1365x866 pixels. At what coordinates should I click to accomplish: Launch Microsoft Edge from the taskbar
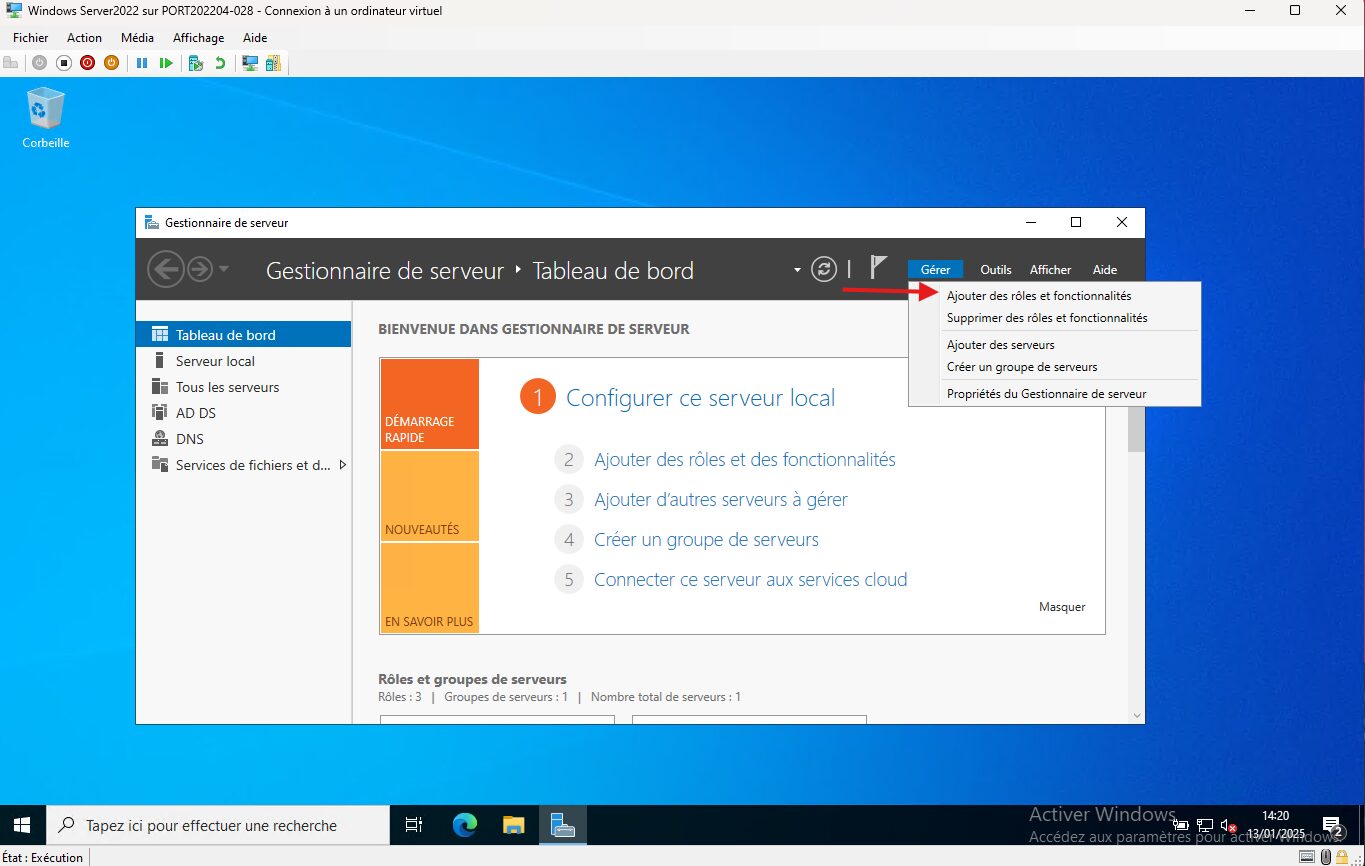(465, 825)
